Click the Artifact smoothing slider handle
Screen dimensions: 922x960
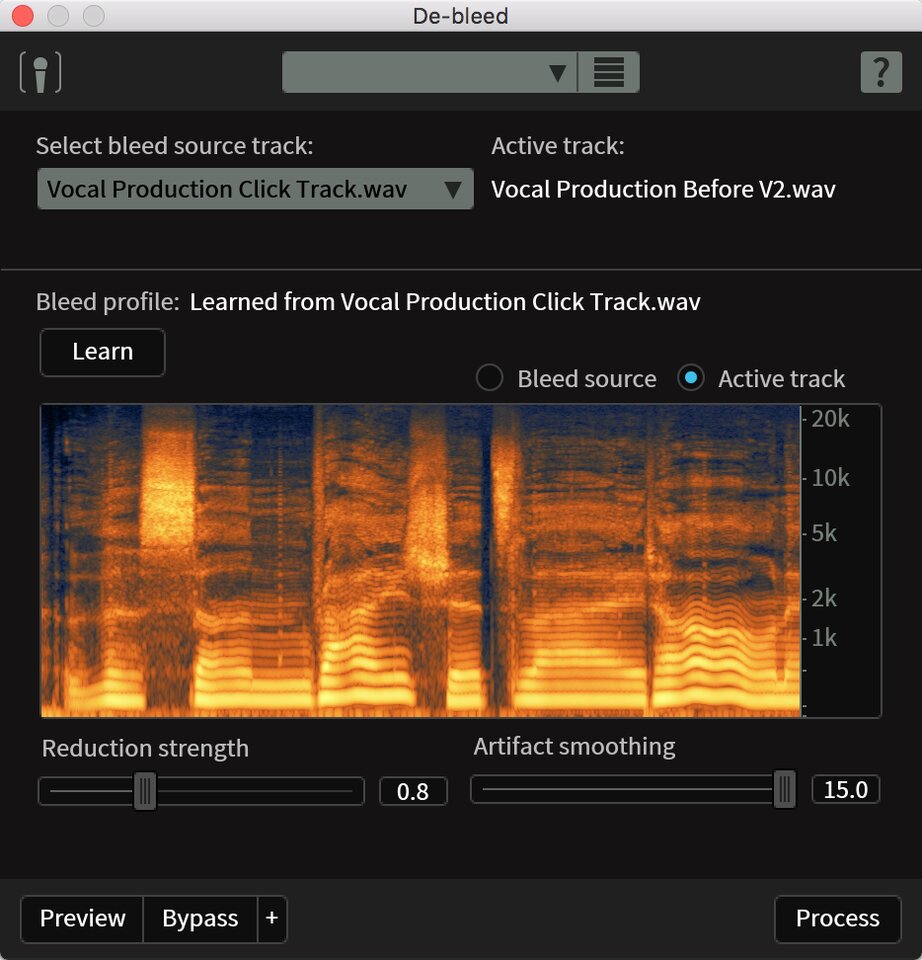click(785, 789)
